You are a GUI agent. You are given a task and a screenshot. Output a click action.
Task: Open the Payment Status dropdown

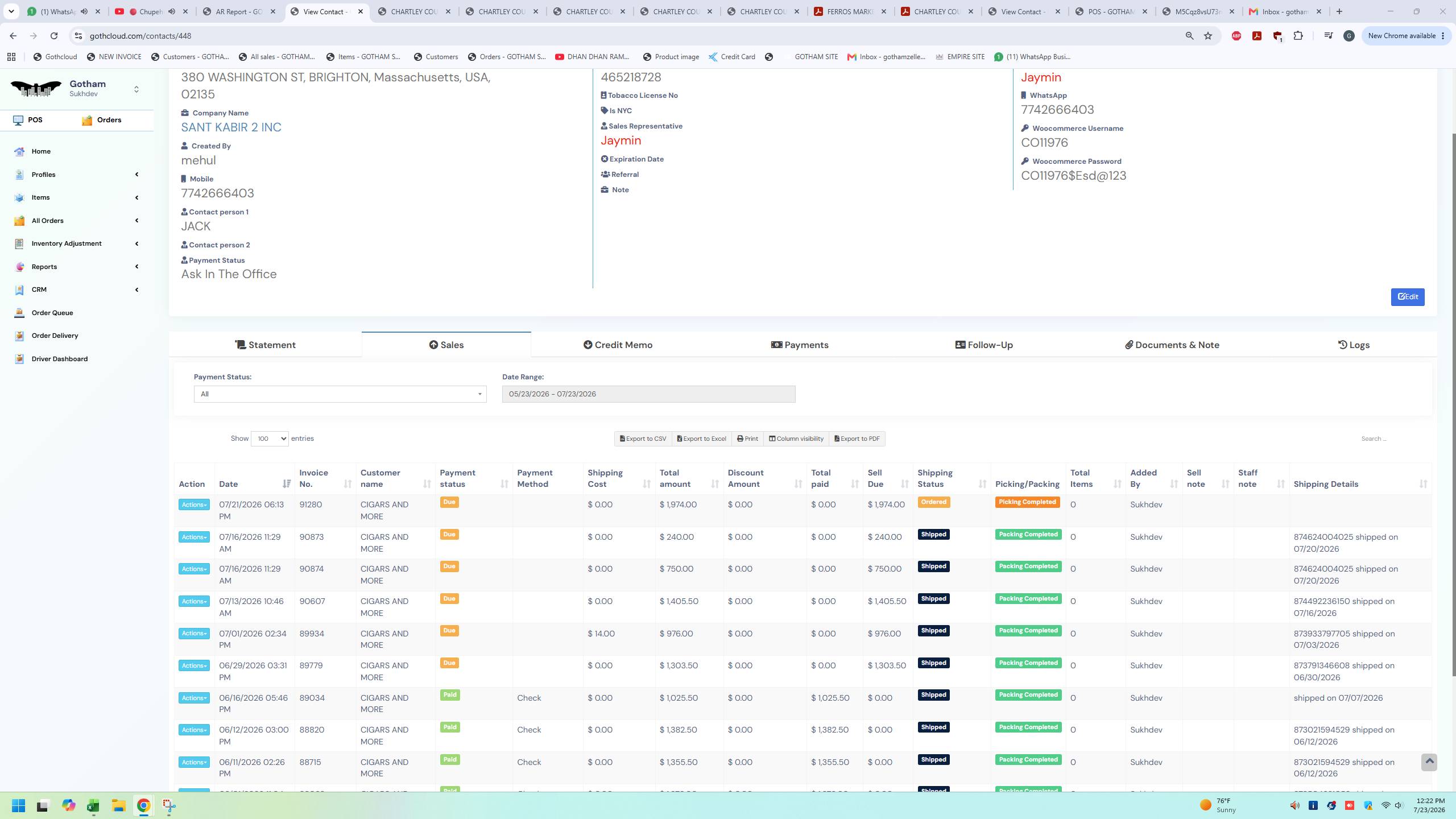click(x=340, y=394)
